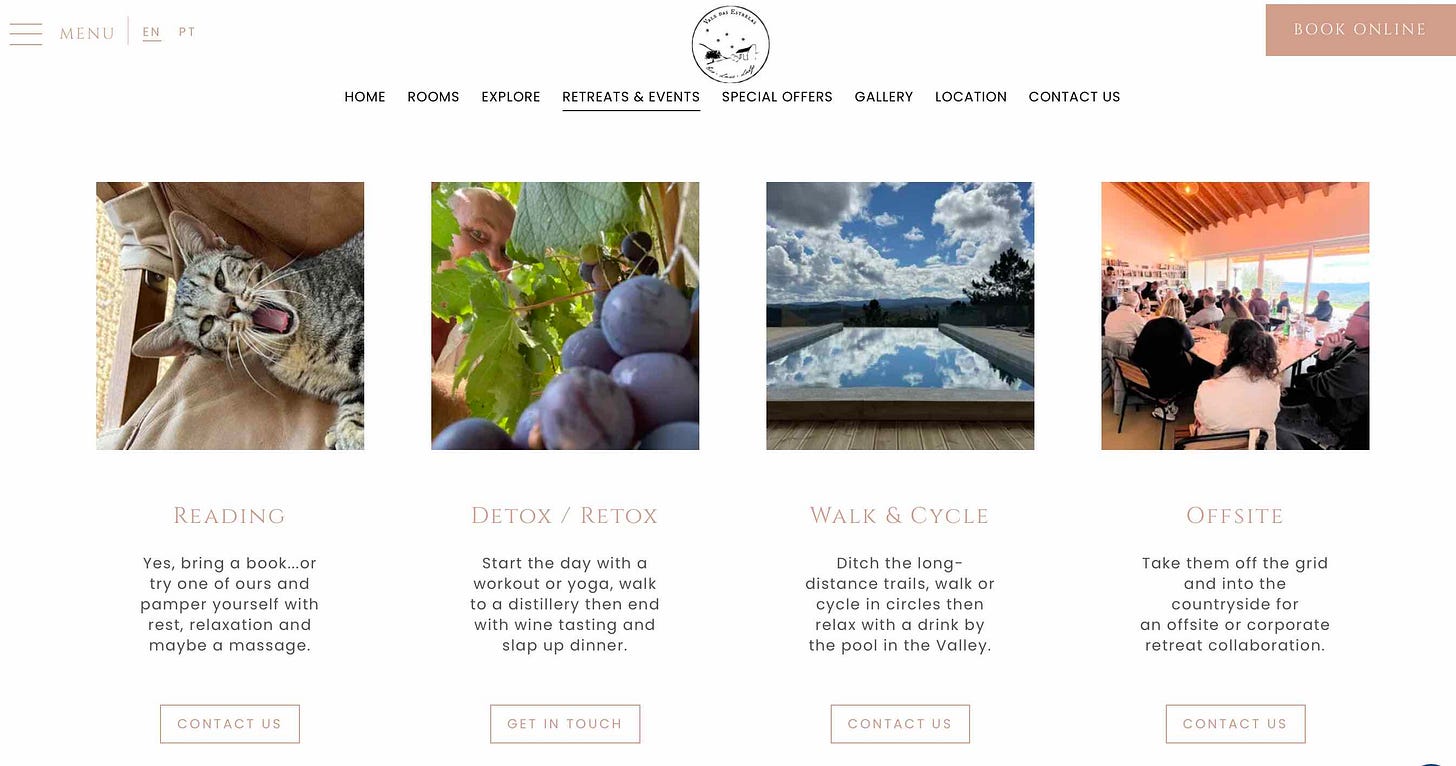The width and height of the screenshot is (1456, 766).
Task: Click Get In Touch under Detox / Retox
Action: (x=565, y=724)
